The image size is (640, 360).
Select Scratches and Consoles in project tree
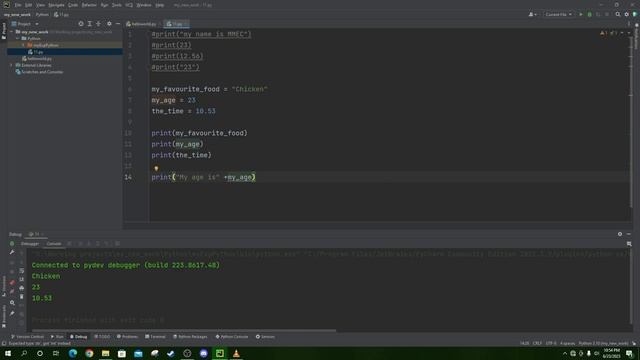click(40, 72)
